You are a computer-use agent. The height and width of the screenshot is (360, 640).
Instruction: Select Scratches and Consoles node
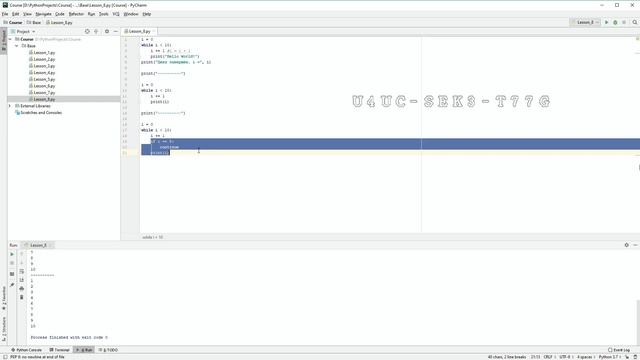(38, 113)
